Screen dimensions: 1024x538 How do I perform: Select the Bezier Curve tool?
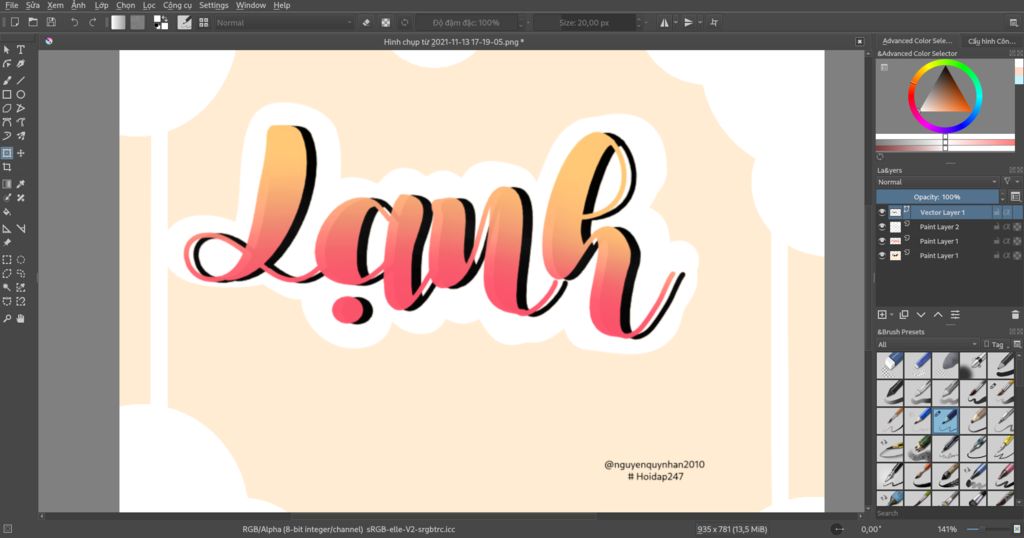tap(7, 122)
